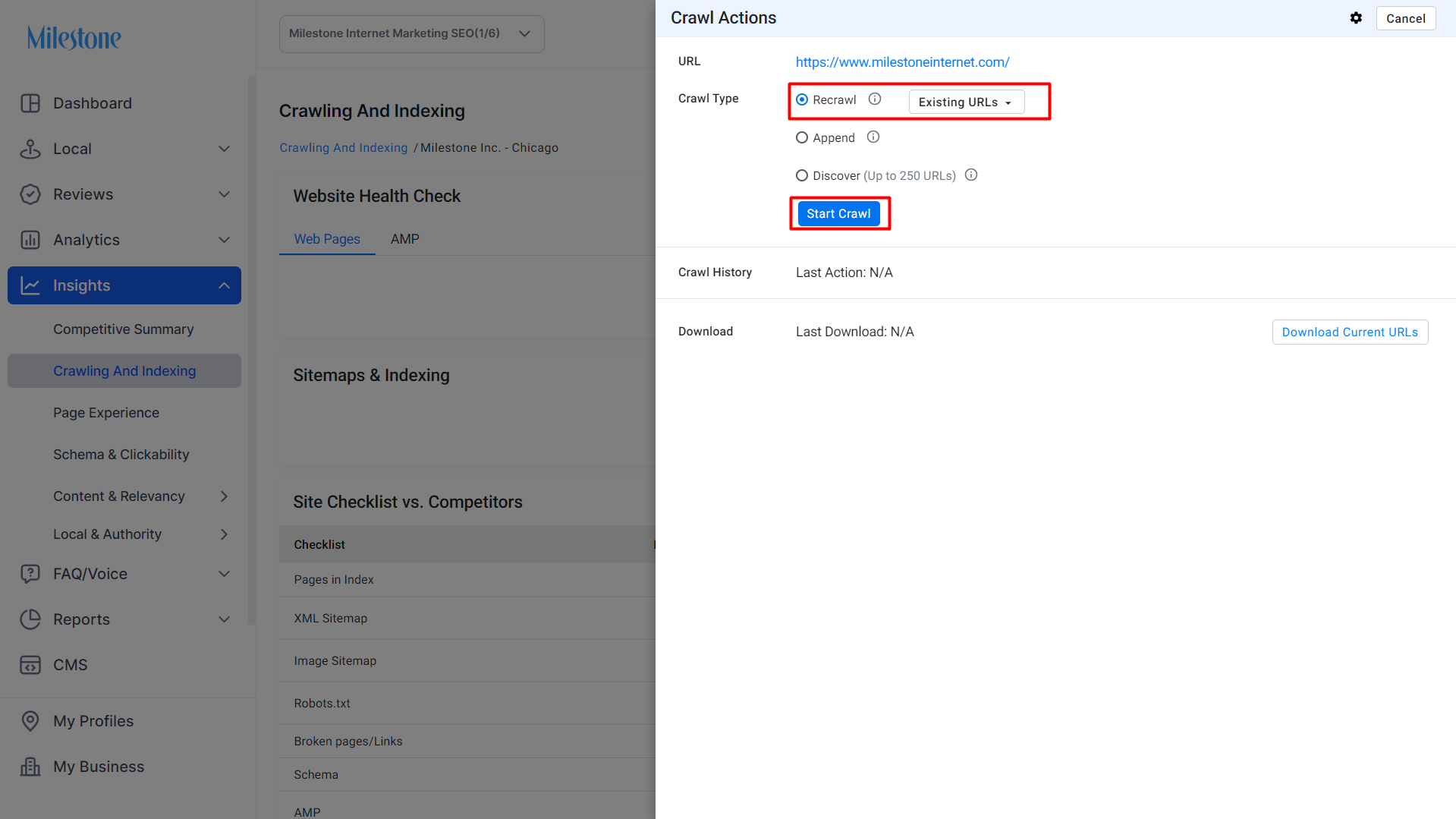
Task: Click the Last Action: N/A text
Action: (x=844, y=272)
